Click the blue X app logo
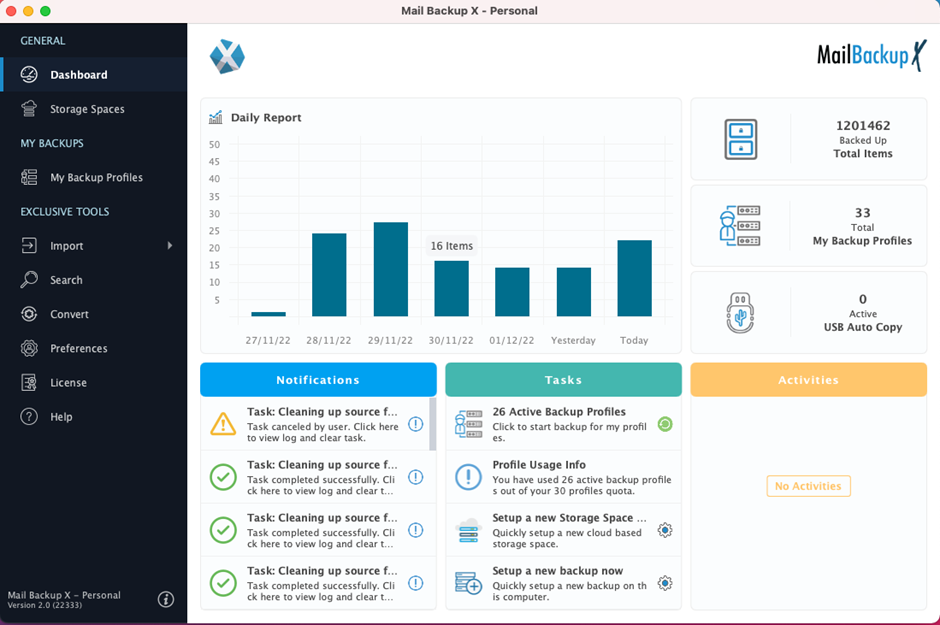Viewport: 940px width, 625px height. coord(227,57)
